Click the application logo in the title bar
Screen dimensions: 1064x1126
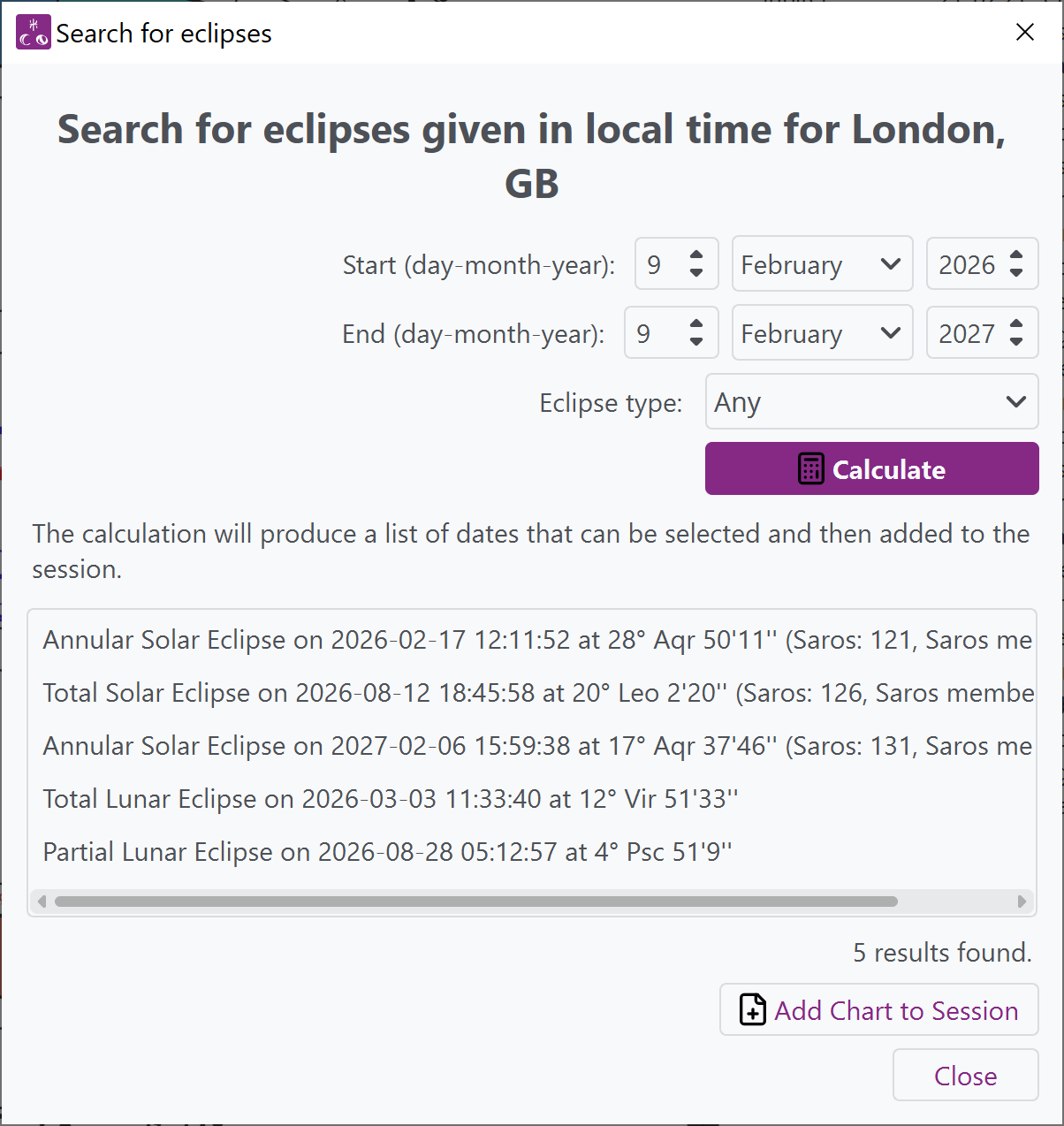[x=32, y=32]
